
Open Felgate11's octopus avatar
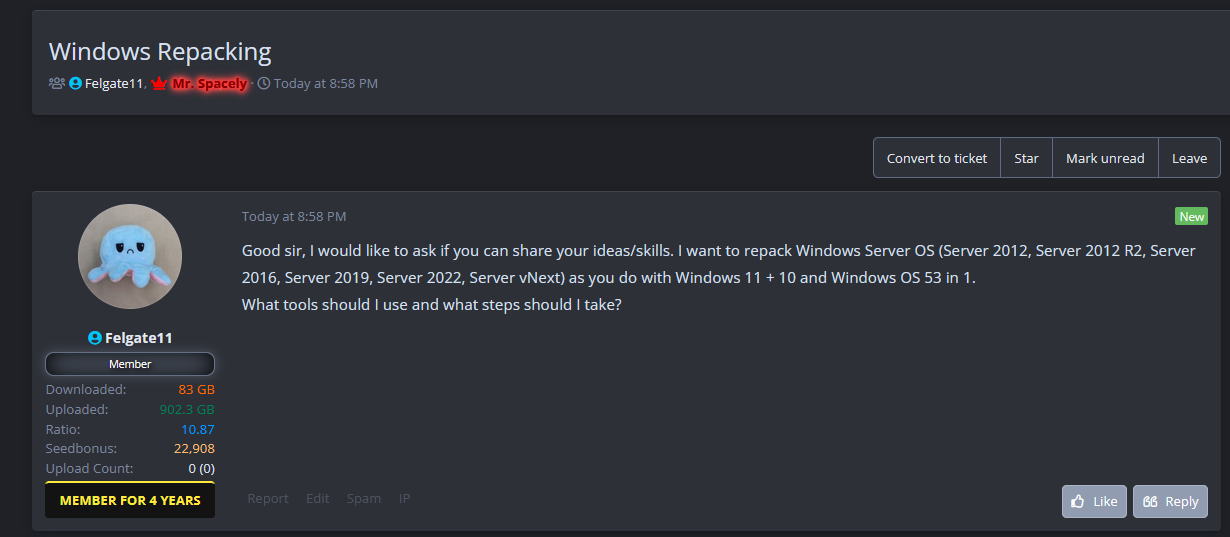click(x=130, y=256)
